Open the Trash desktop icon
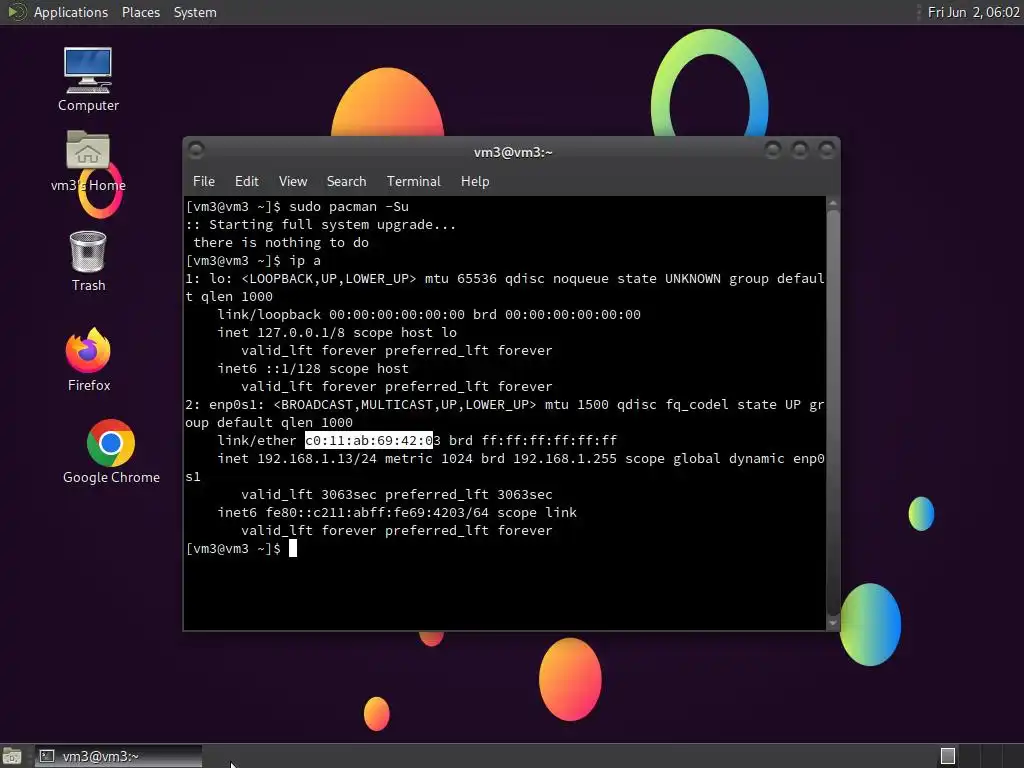The width and height of the screenshot is (1024, 768). coord(88,261)
